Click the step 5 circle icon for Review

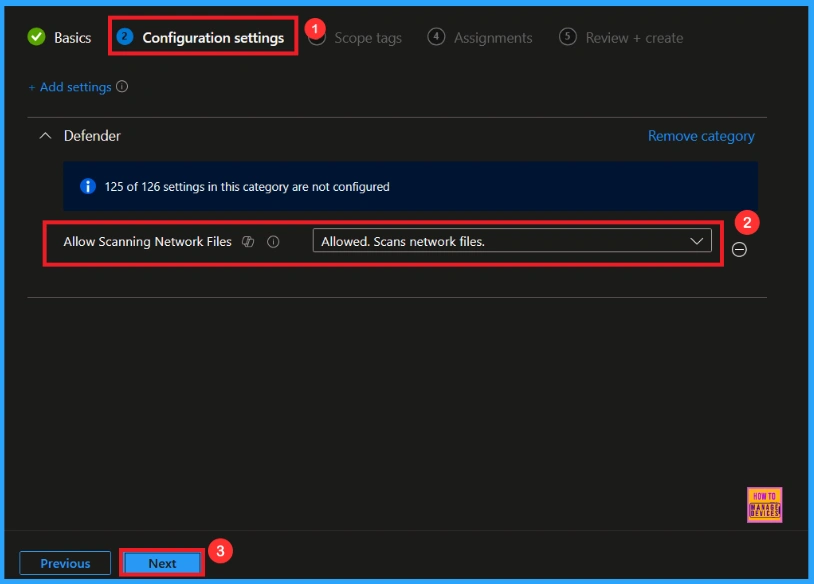click(568, 37)
